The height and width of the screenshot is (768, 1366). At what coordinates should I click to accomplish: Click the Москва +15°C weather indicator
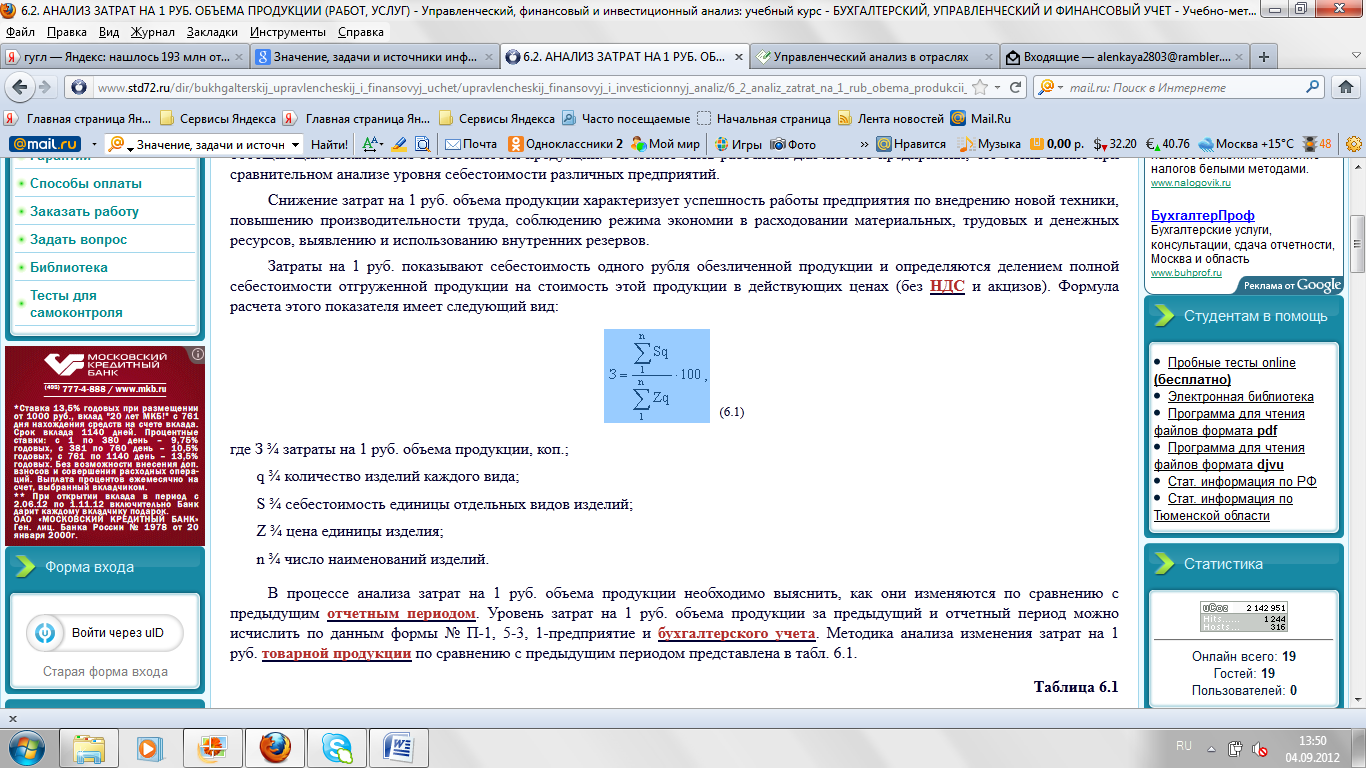click(x=1246, y=144)
